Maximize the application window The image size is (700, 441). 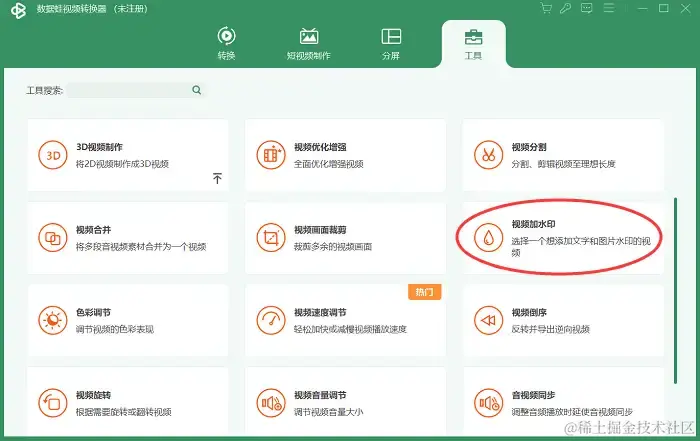[x=663, y=8]
